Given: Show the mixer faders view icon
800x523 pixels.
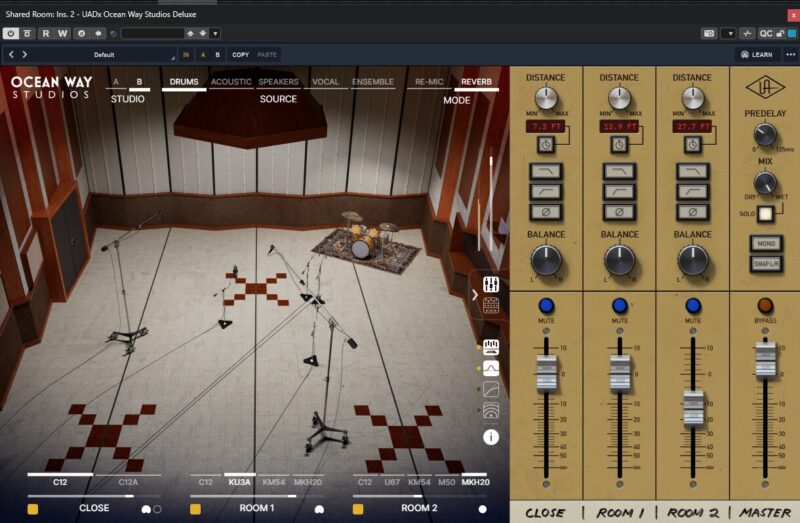Looking at the screenshot, I should pos(491,284).
